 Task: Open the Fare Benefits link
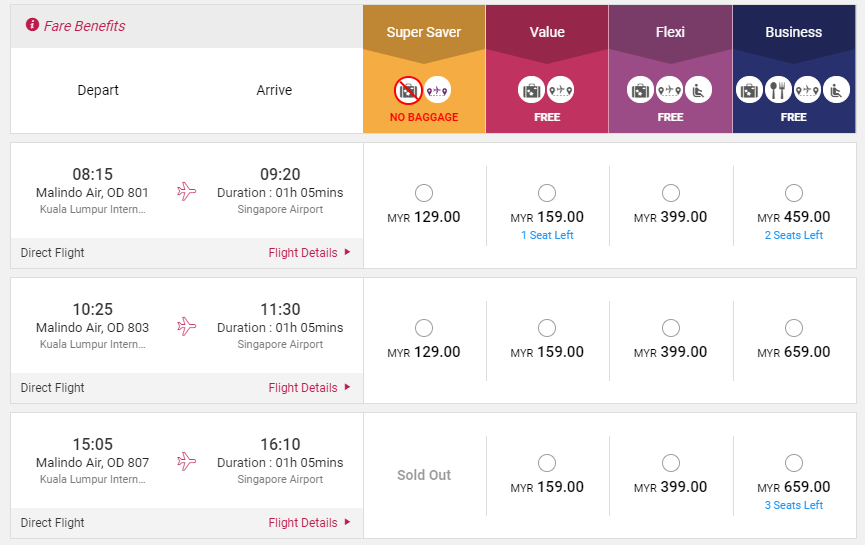coord(84,26)
